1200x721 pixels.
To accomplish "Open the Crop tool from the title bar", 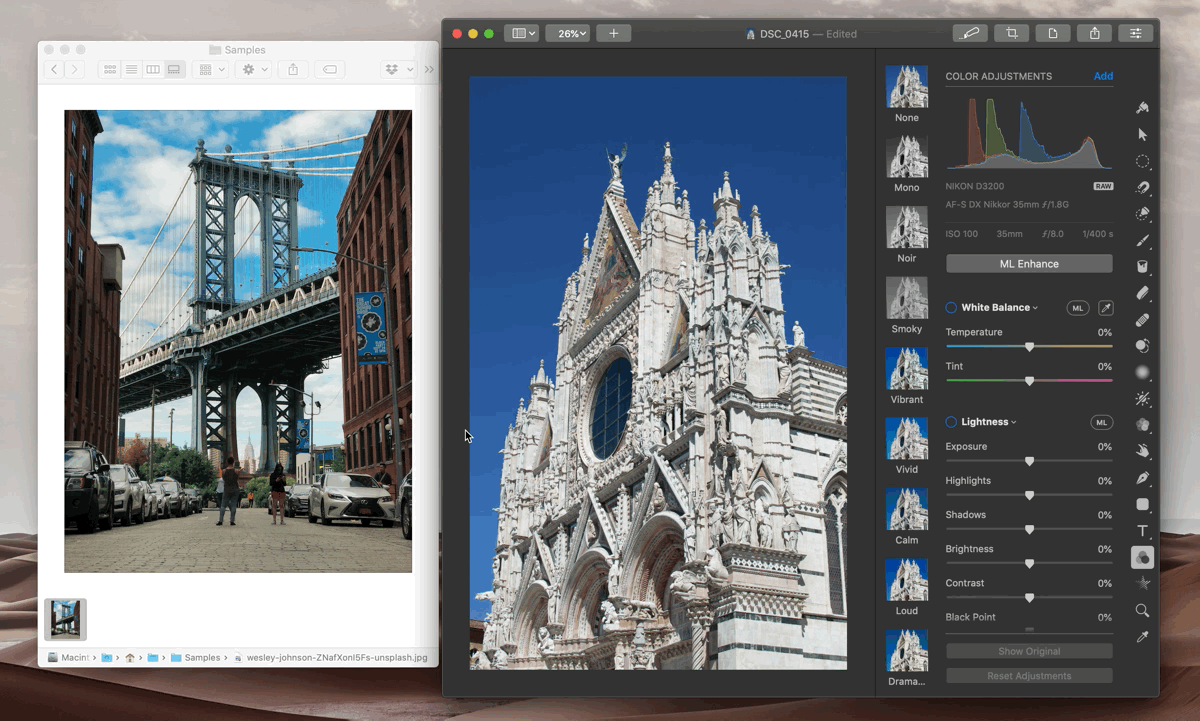I will pyautogui.click(x=1011, y=32).
